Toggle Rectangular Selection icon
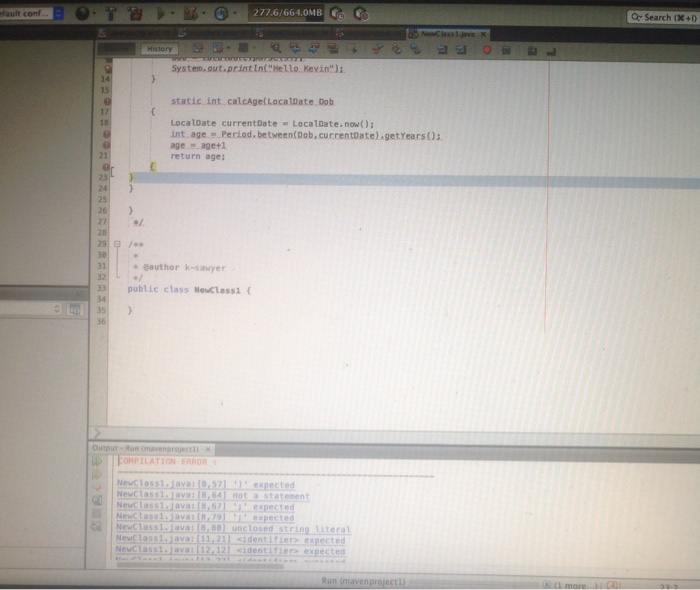The image size is (700, 590). pos(352,48)
